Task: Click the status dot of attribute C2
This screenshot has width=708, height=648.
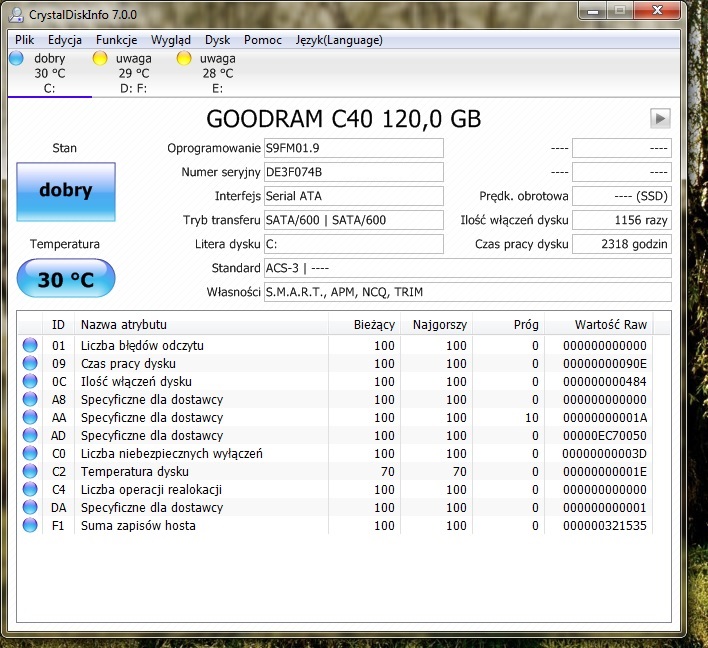Action: coord(30,471)
